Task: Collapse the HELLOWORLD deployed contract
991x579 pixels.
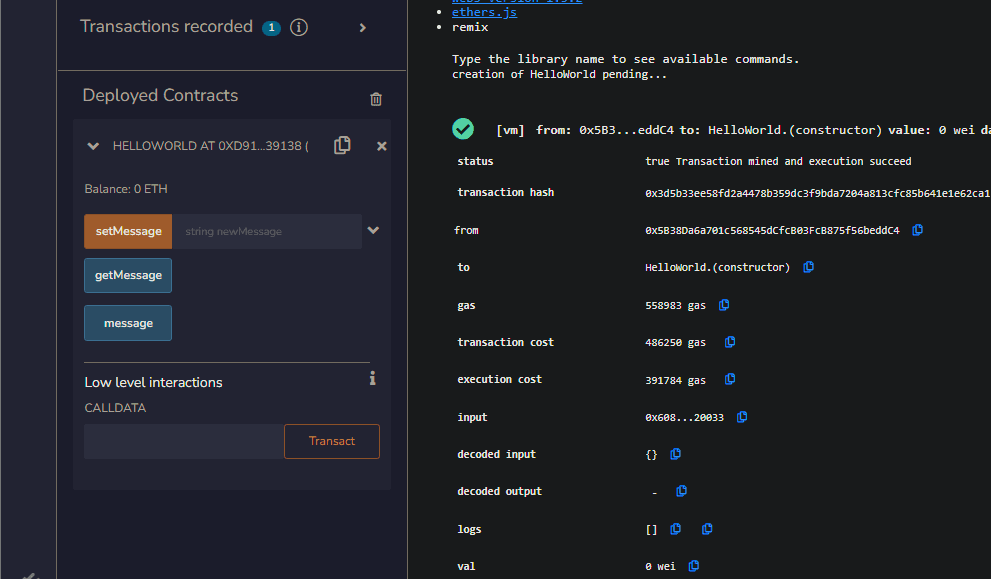Action: click(93, 146)
